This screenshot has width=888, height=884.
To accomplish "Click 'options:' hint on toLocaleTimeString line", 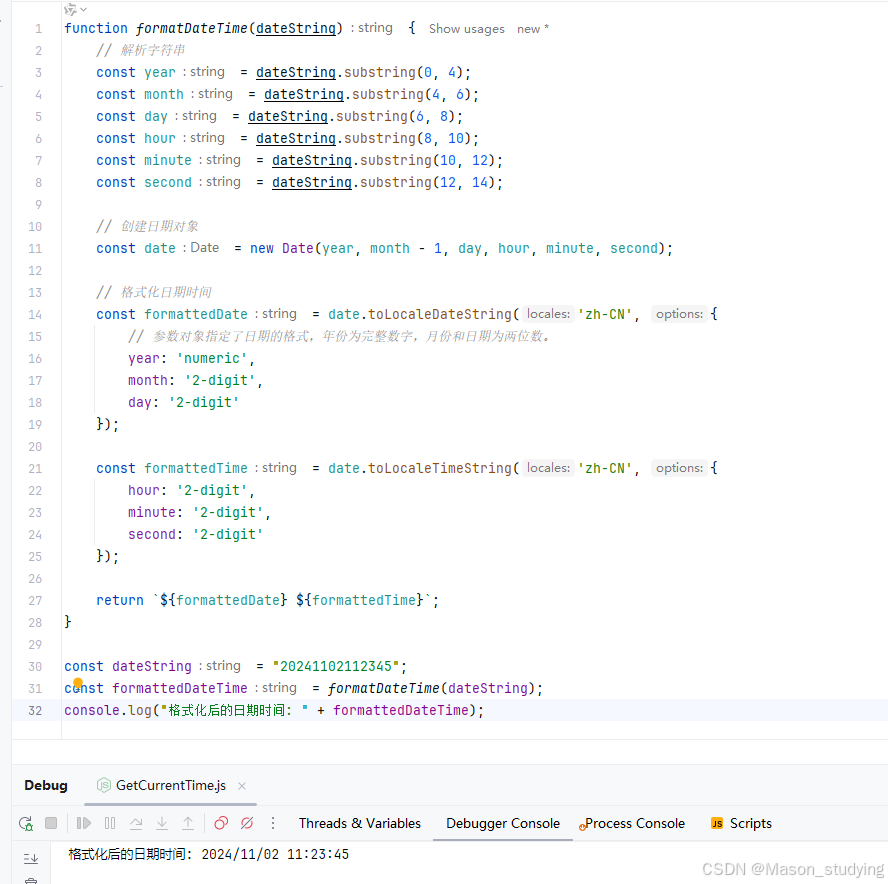I will 679,468.
